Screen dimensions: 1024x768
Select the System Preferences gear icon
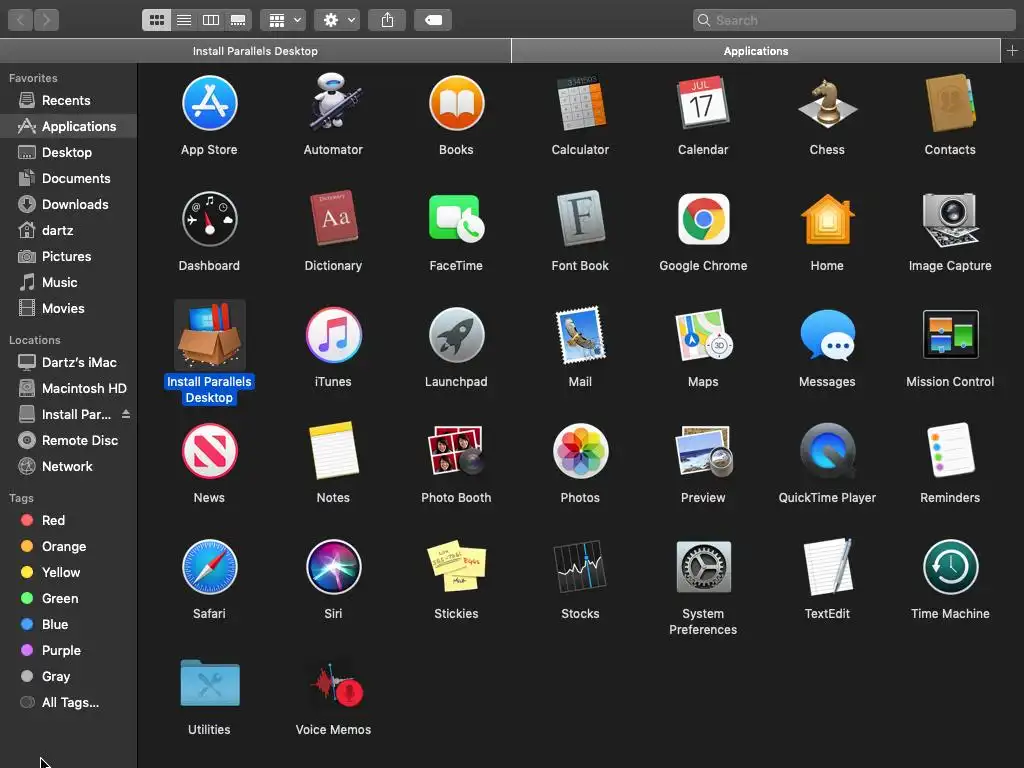pos(703,567)
